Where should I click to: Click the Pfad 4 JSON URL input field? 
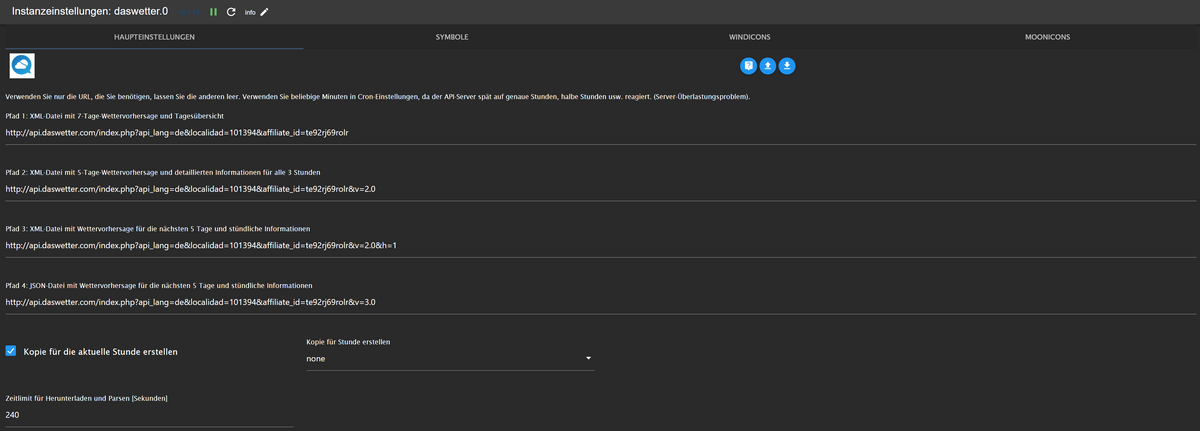tap(601, 302)
